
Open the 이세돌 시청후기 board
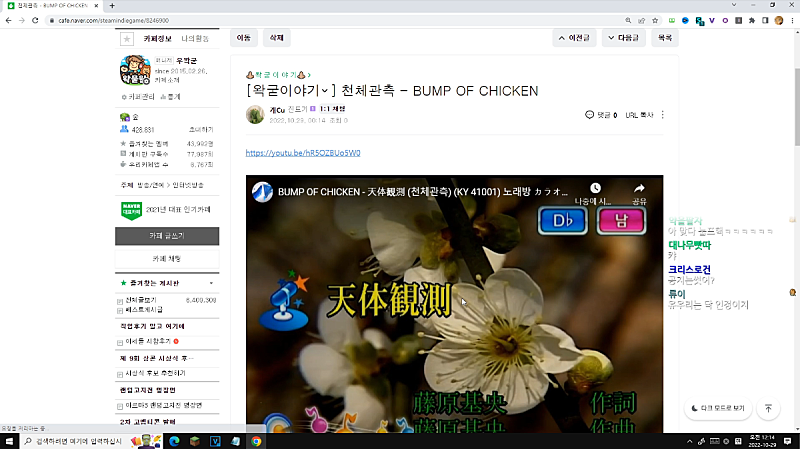tap(148, 341)
